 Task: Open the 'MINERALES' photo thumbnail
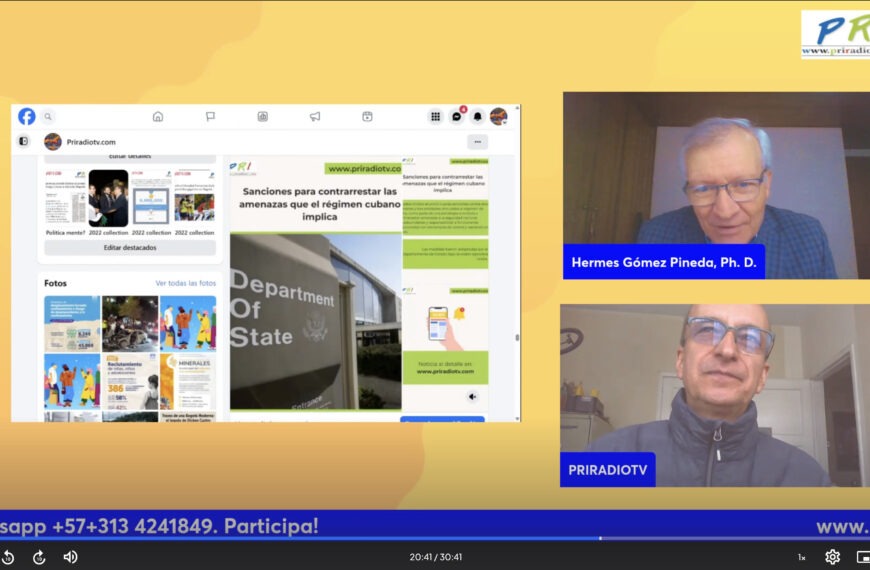188,381
